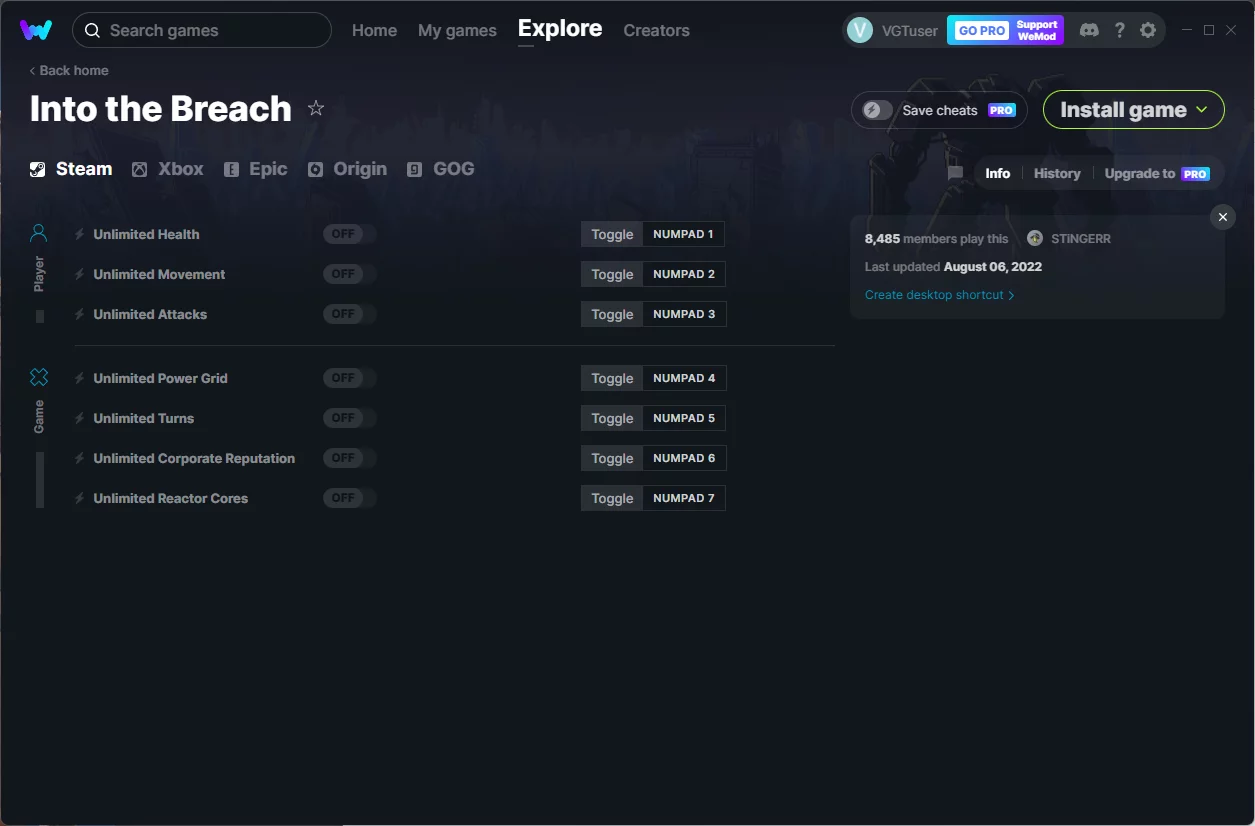The width and height of the screenshot is (1255, 826).
Task: Change the NUMPAD 3 hotkey
Action: pyautogui.click(x=684, y=314)
